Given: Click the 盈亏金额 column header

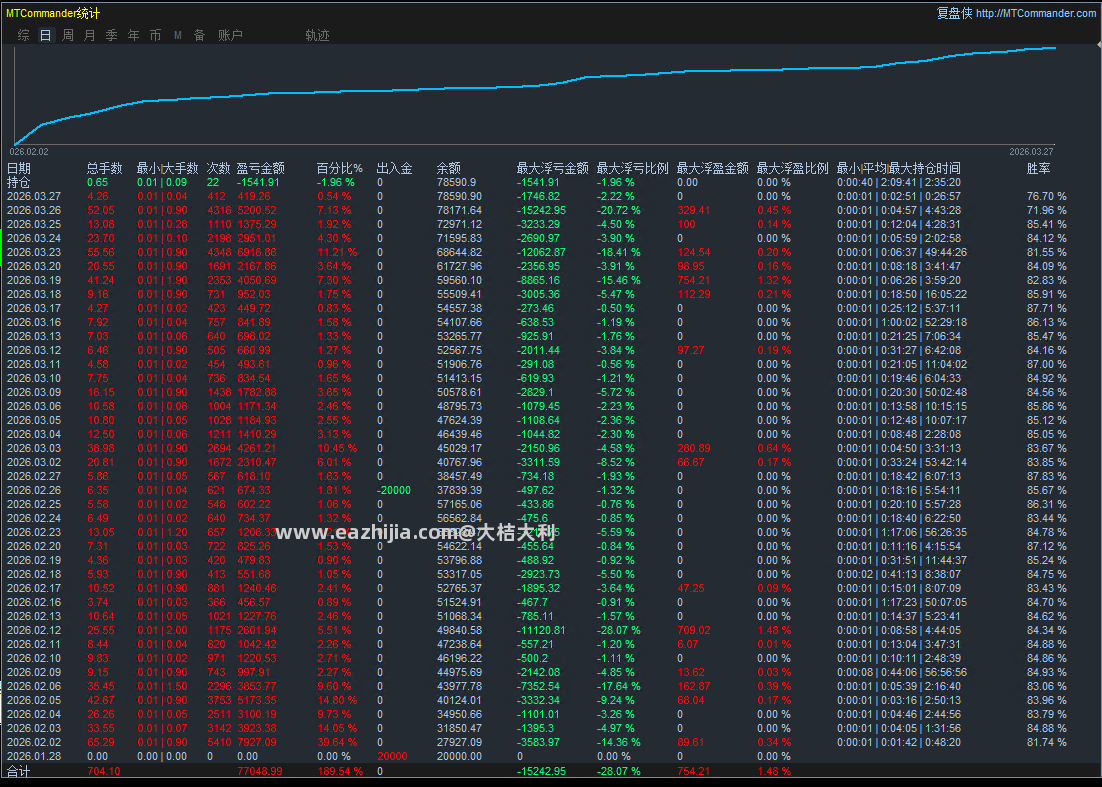Looking at the screenshot, I should pyautogui.click(x=261, y=169).
